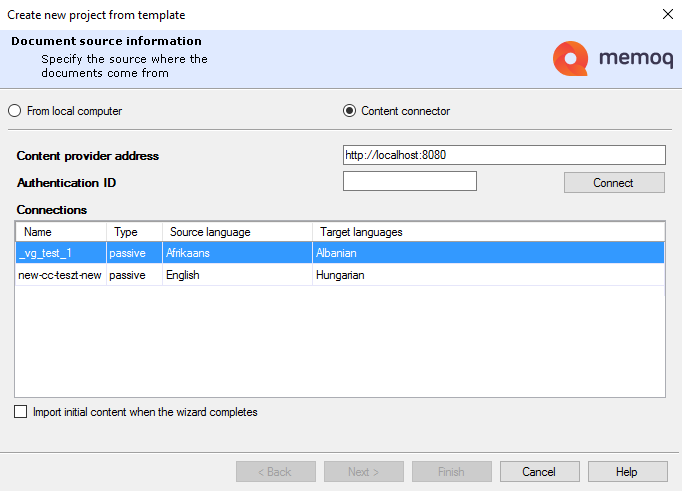Open Help for this wizard
This screenshot has height=491, width=682.
tap(627, 472)
